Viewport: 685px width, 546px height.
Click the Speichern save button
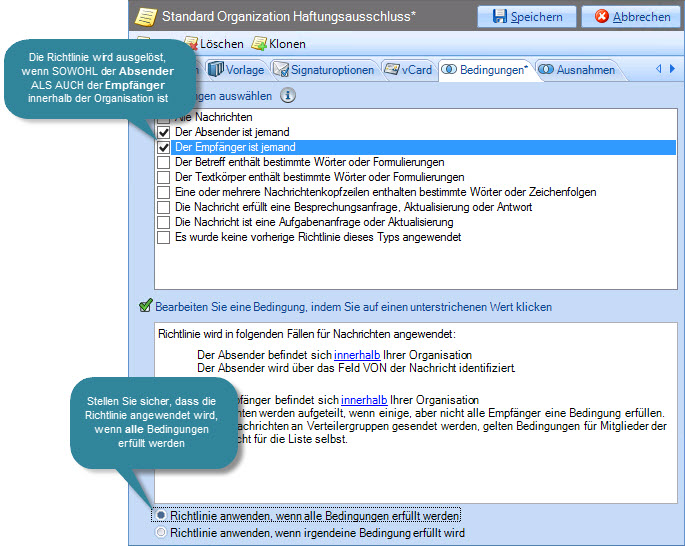527,17
